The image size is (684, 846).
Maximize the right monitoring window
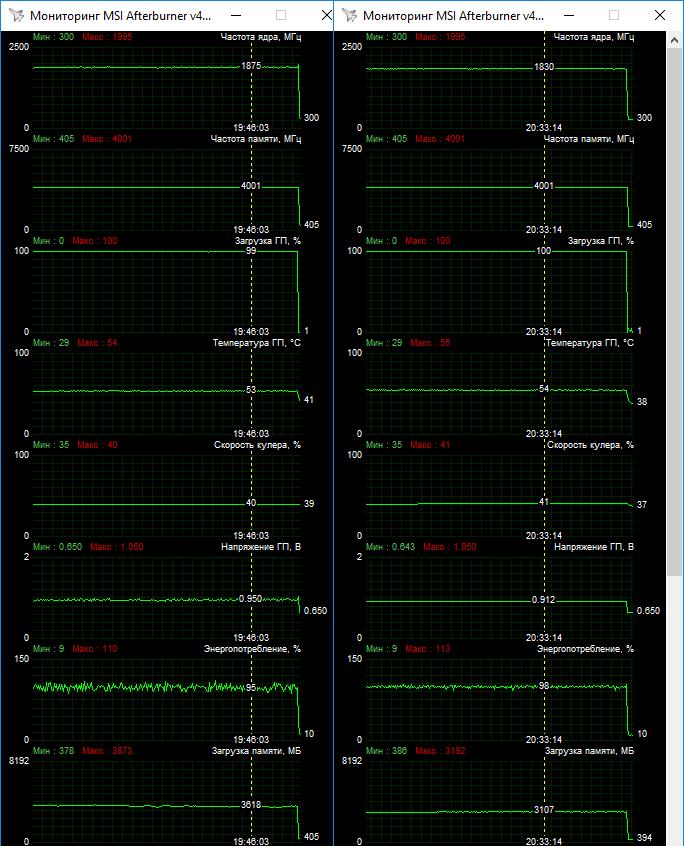(x=614, y=15)
